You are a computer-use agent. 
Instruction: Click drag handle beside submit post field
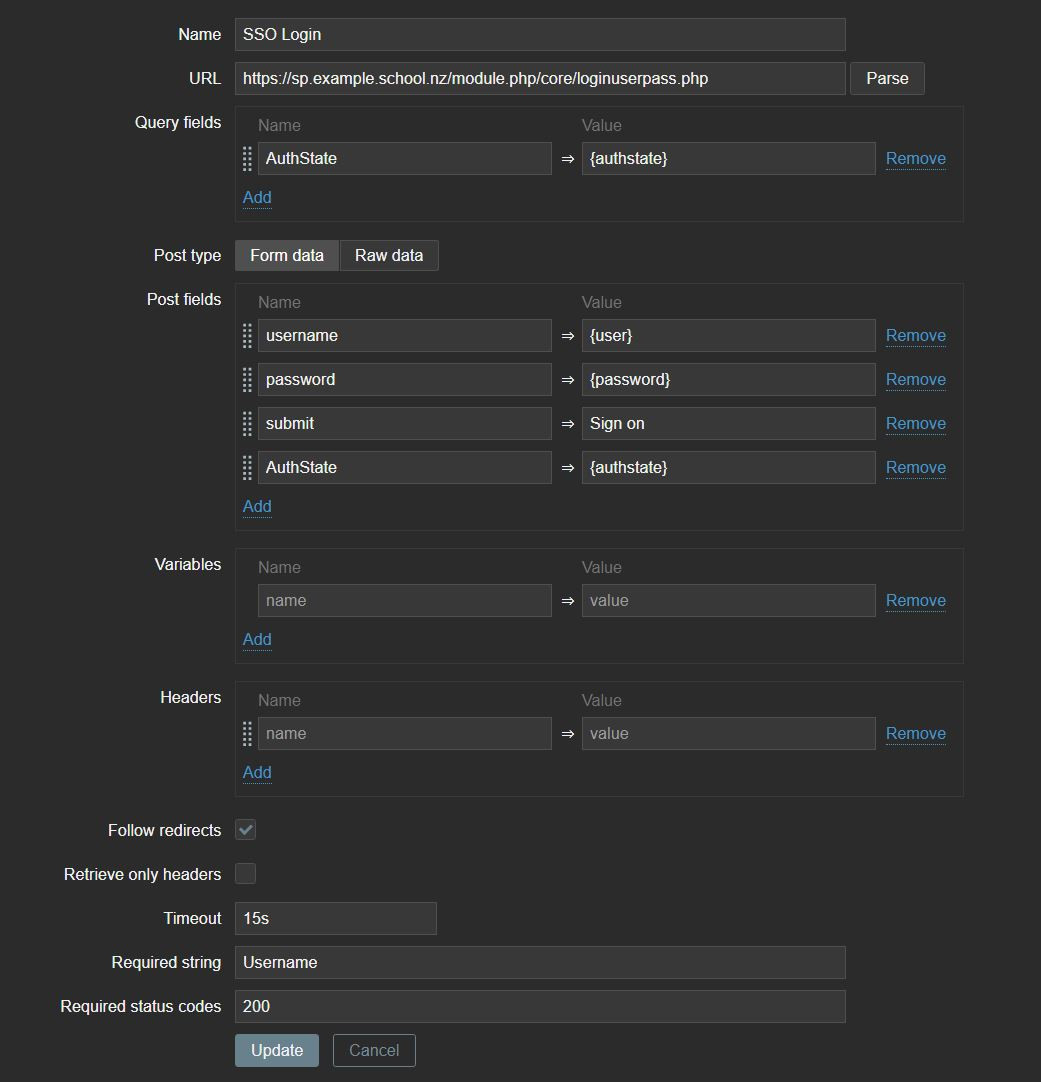(247, 424)
